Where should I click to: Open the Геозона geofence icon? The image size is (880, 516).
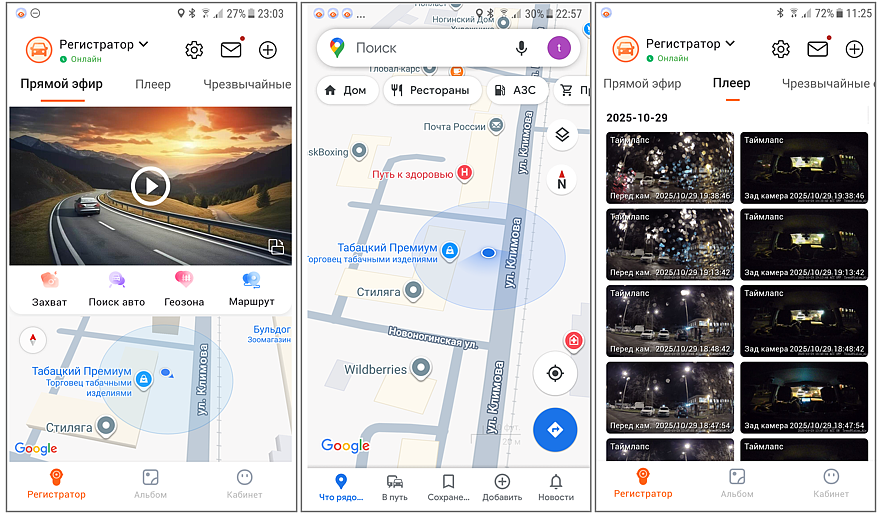coord(184,281)
